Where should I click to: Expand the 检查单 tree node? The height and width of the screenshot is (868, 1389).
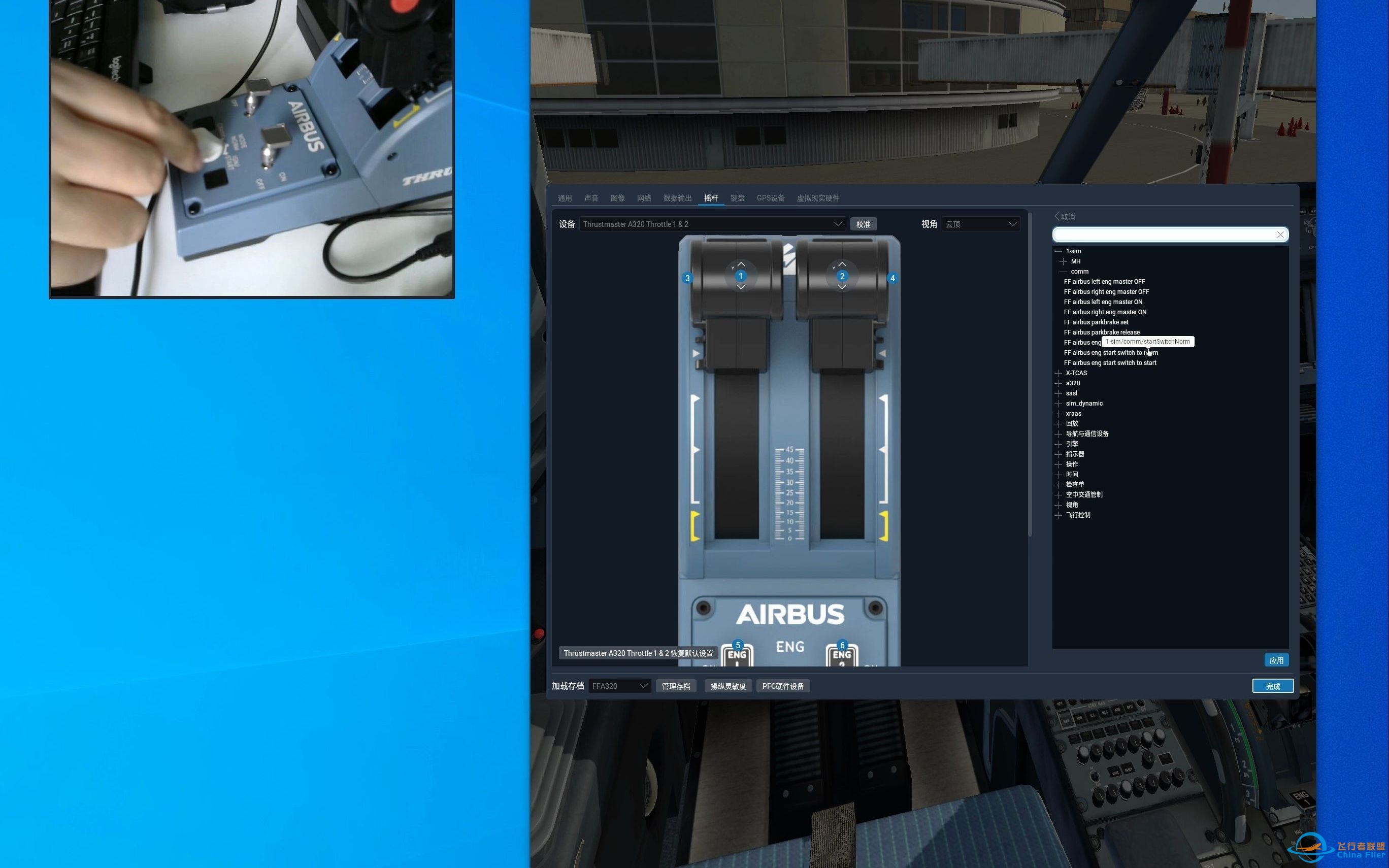(x=1059, y=485)
